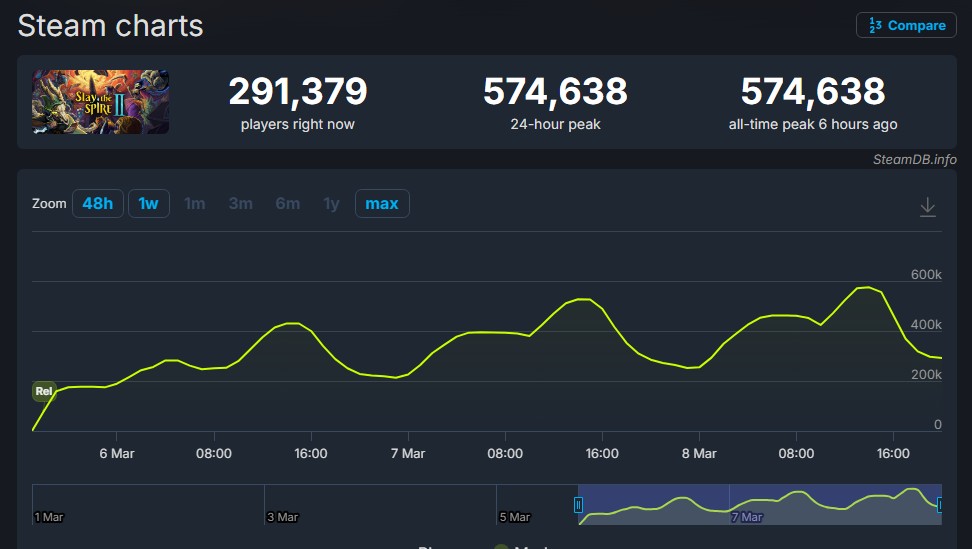Select the 48h zoom range
This screenshot has width=972, height=549.
tap(98, 203)
